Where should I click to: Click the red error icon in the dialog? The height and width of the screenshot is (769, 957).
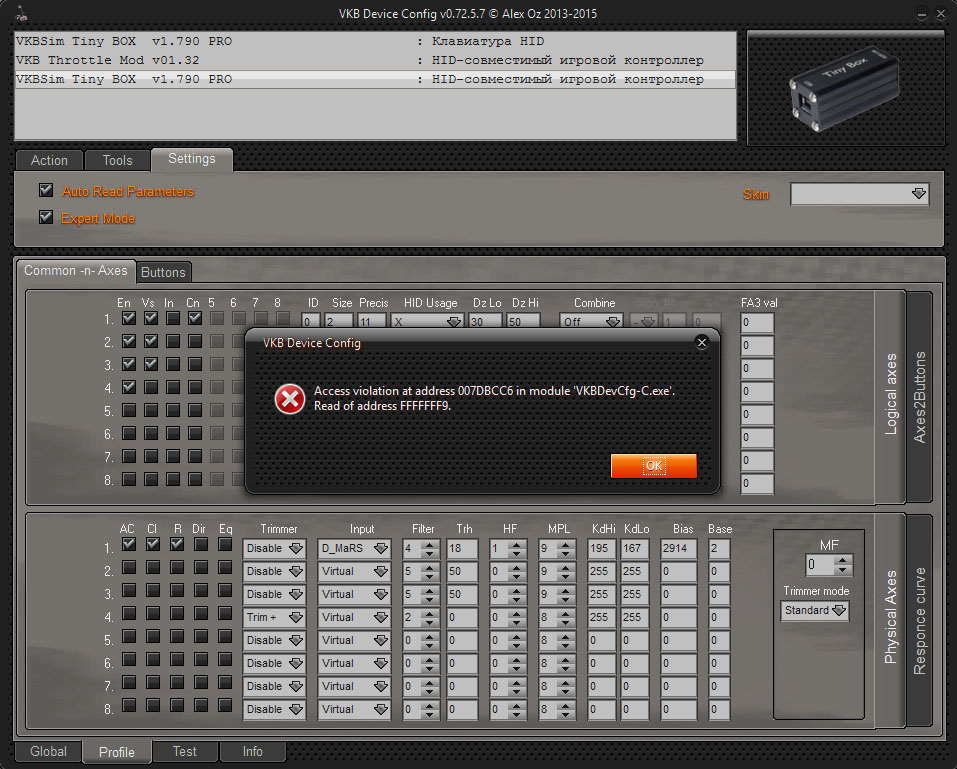pyautogui.click(x=289, y=399)
